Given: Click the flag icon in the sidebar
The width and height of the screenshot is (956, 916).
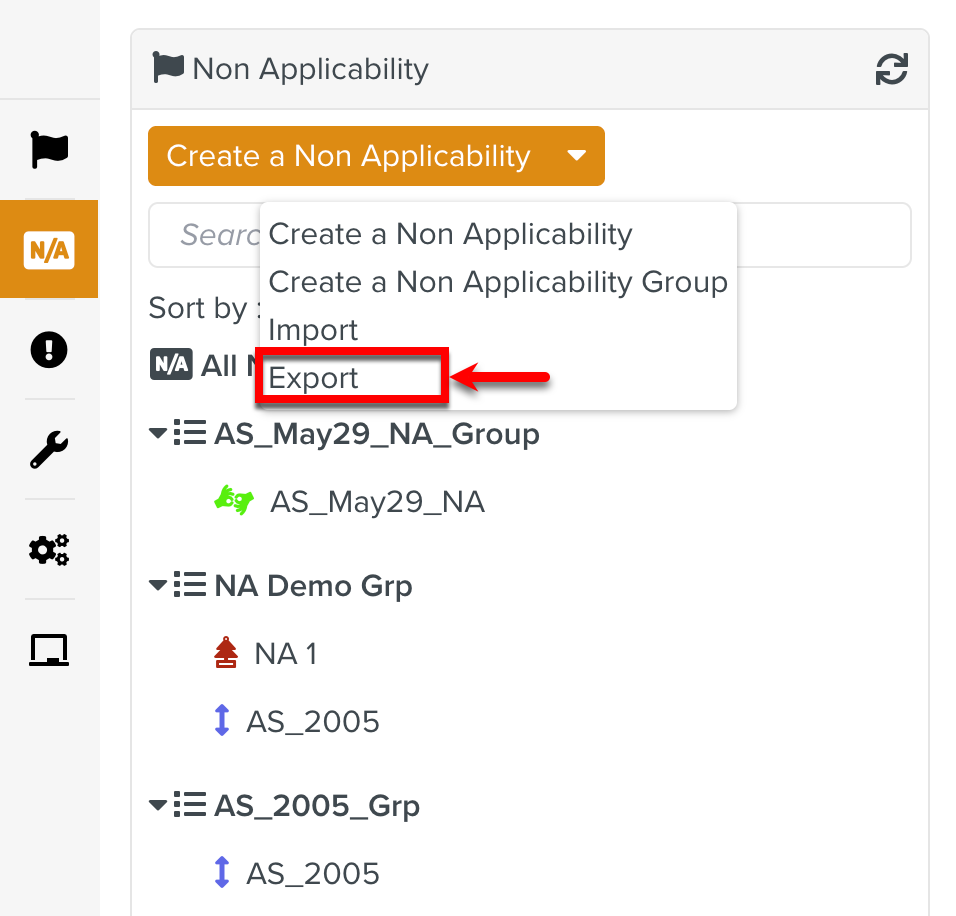Looking at the screenshot, I should click(x=49, y=149).
